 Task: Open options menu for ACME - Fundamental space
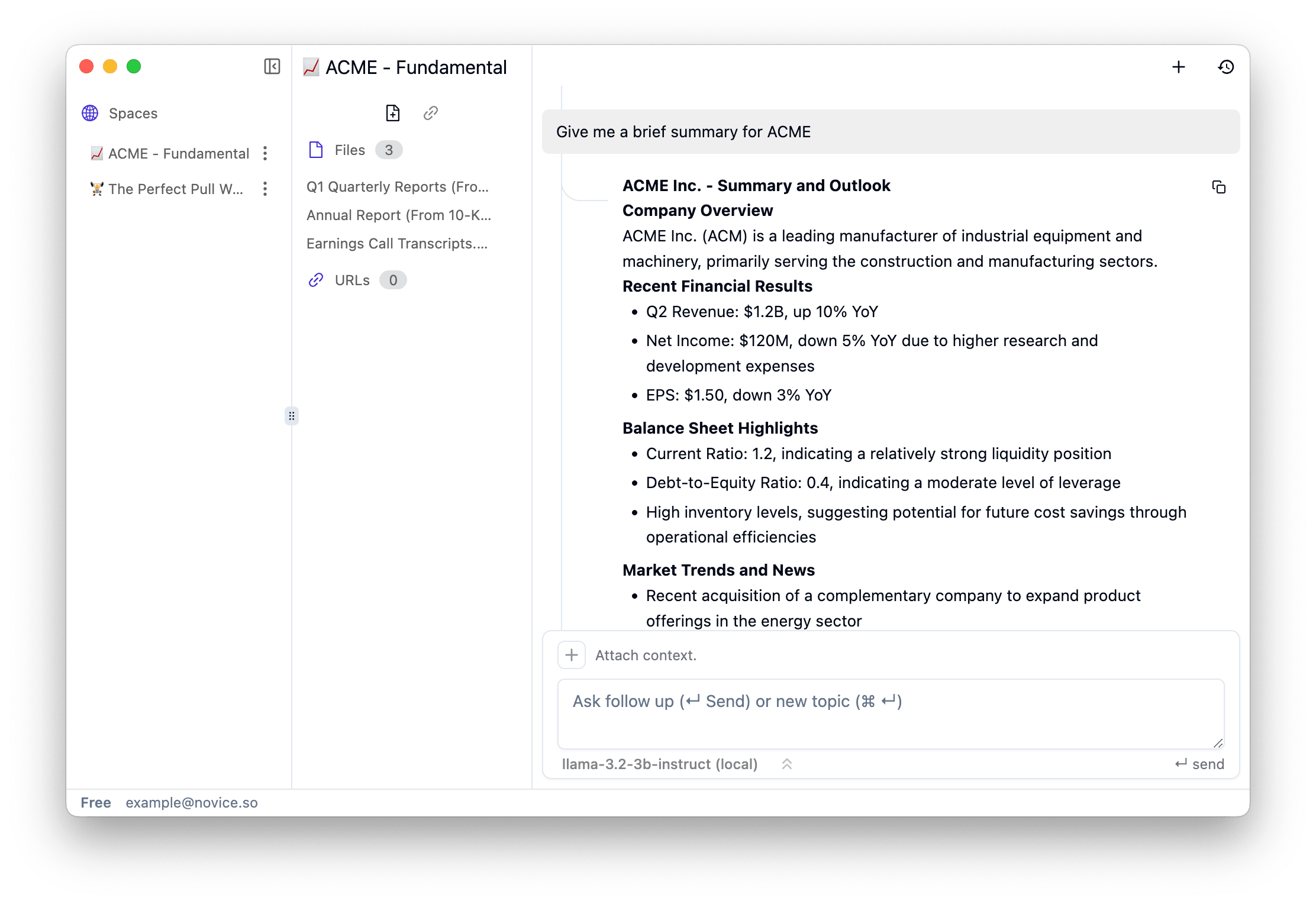[x=265, y=154]
